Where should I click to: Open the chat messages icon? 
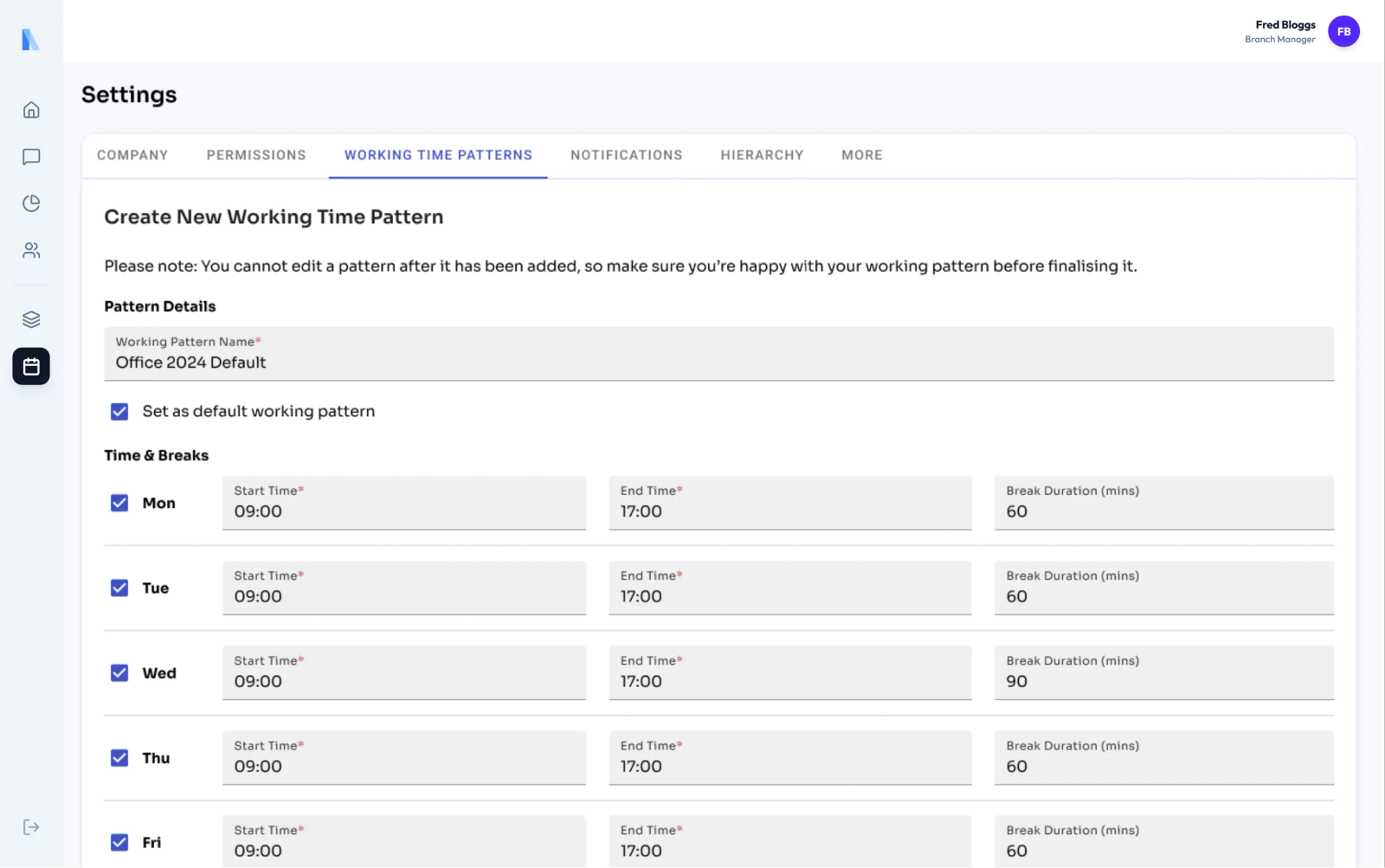(x=31, y=157)
